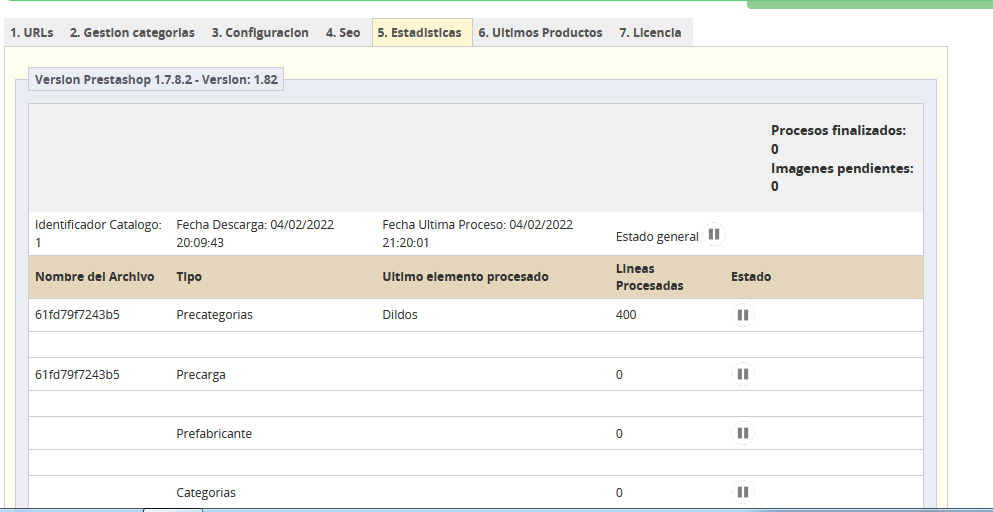Screen dimensions: 993x512
Task: Click the Lineas Procesadas column header
Action: tap(649, 277)
